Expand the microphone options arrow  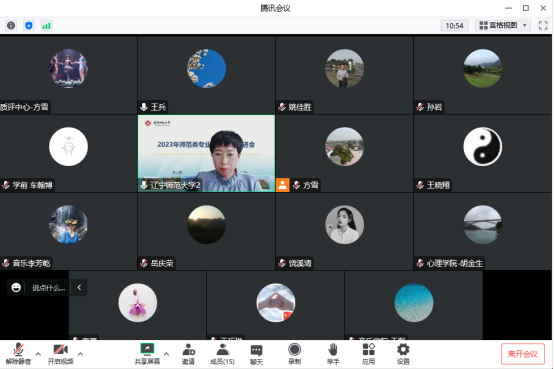point(38,354)
